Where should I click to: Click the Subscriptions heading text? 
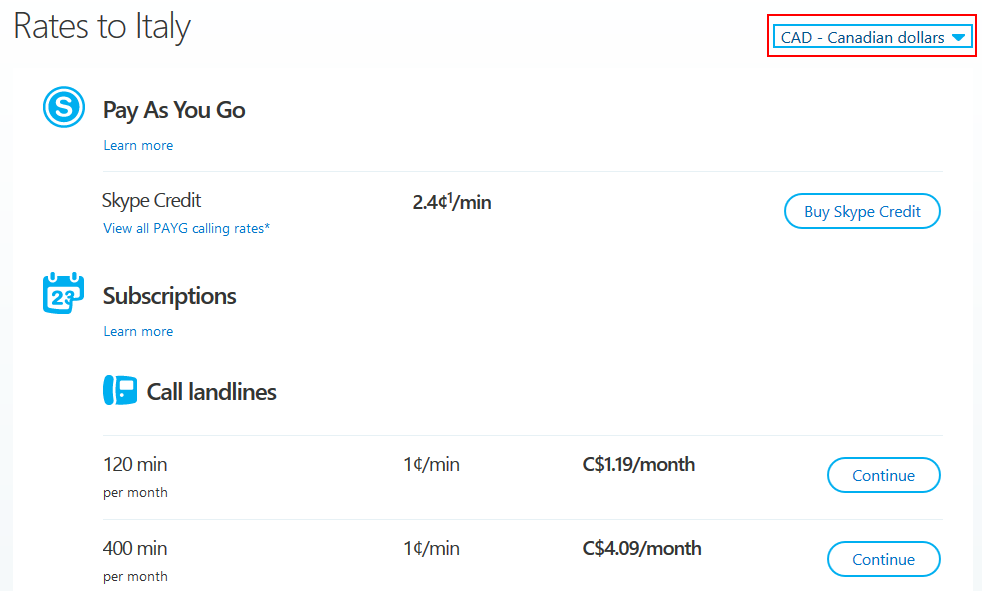170,296
